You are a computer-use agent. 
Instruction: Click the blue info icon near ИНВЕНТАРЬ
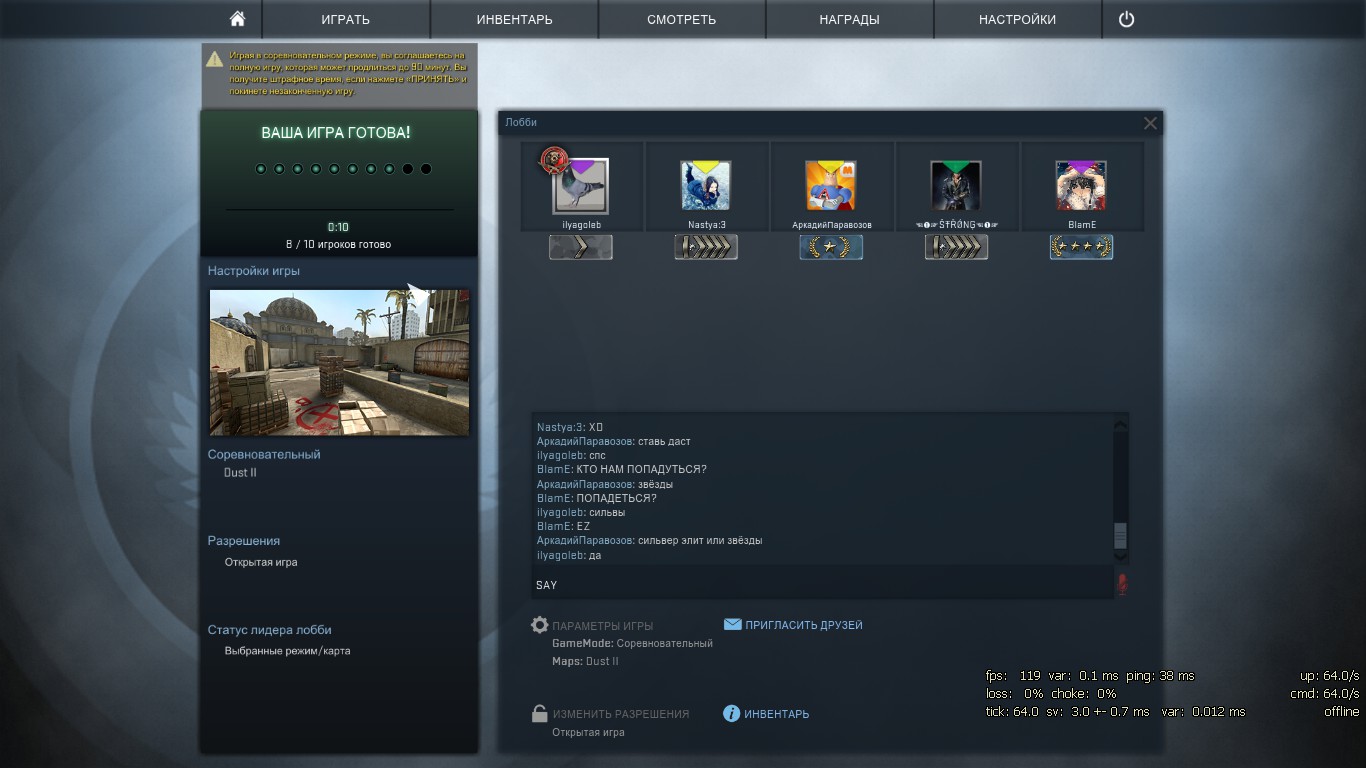pyautogui.click(x=731, y=714)
